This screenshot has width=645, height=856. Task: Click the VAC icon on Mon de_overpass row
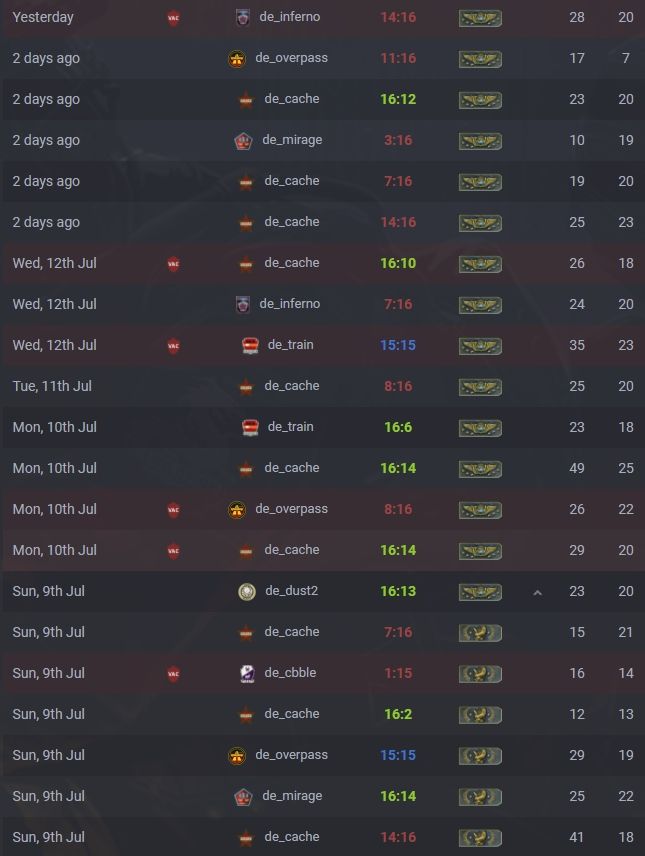click(173, 510)
